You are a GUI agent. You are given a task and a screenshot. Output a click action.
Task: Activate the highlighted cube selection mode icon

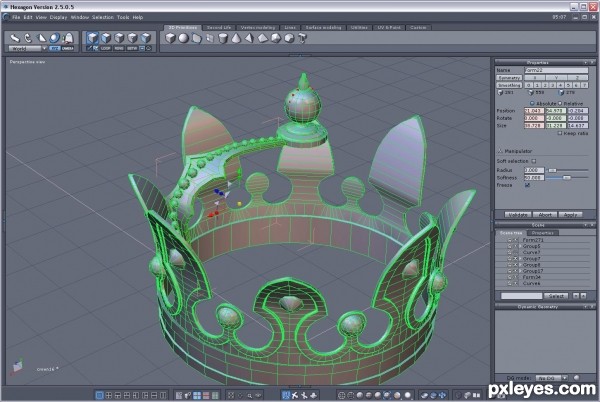[x=92, y=38]
